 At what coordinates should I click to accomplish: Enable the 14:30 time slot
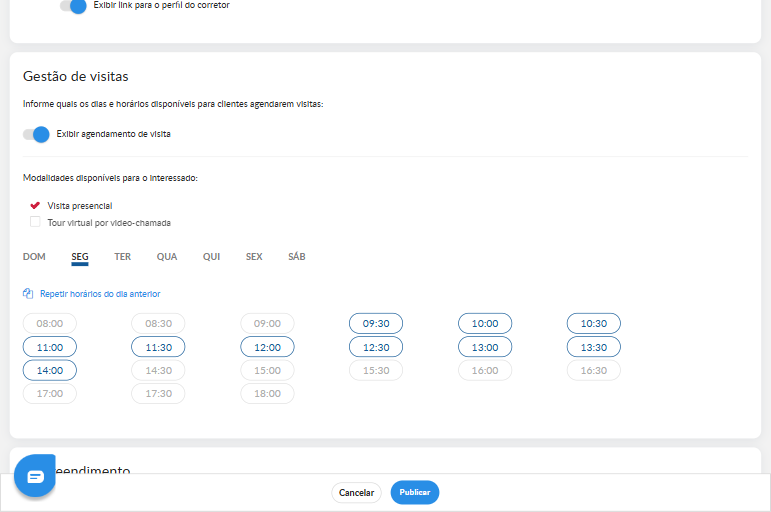click(158, 370)
